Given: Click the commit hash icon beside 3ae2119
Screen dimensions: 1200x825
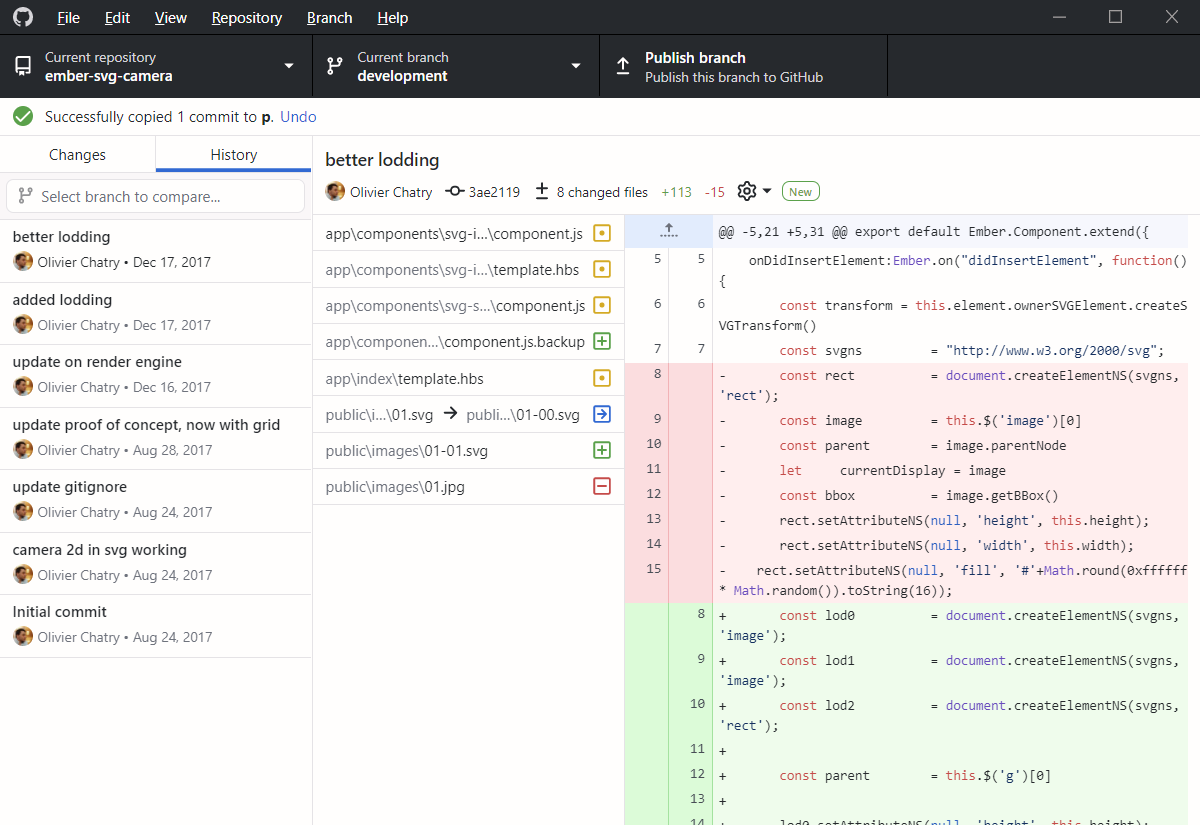Looking at the screenshot, I should pyautogui.click(x=454, y=191).
